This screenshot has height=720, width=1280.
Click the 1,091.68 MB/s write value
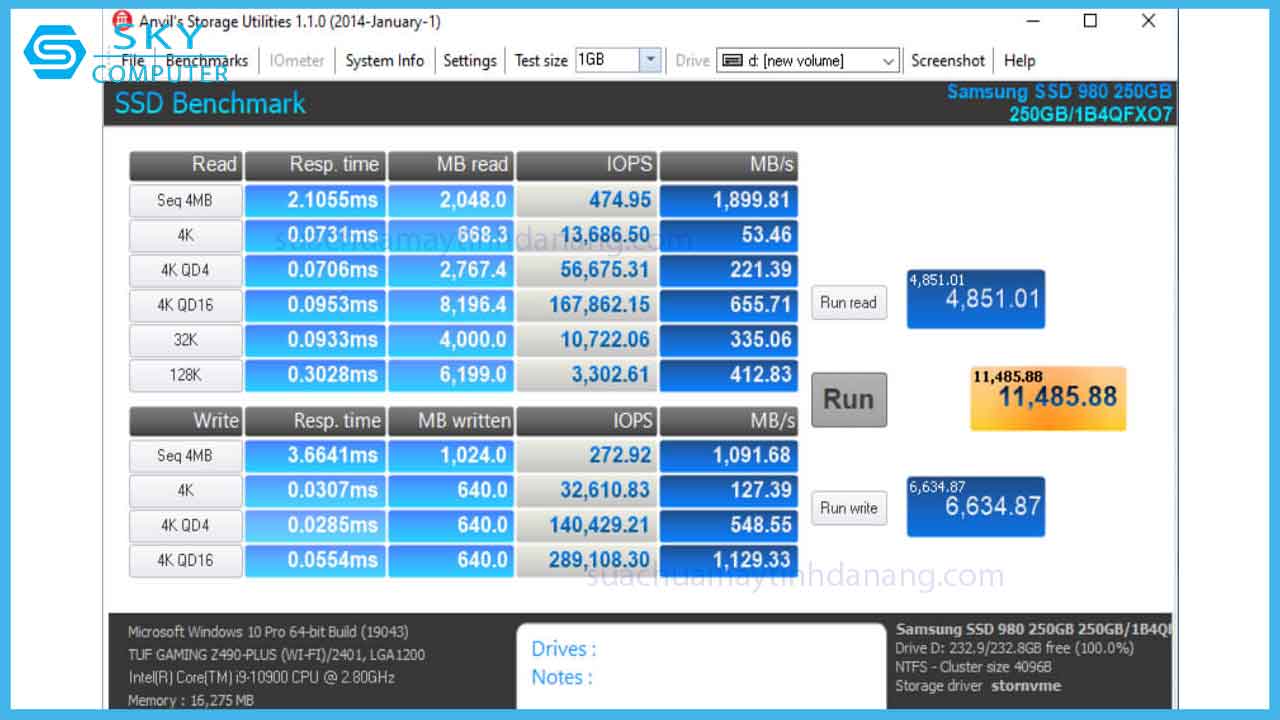click(729, 455)
